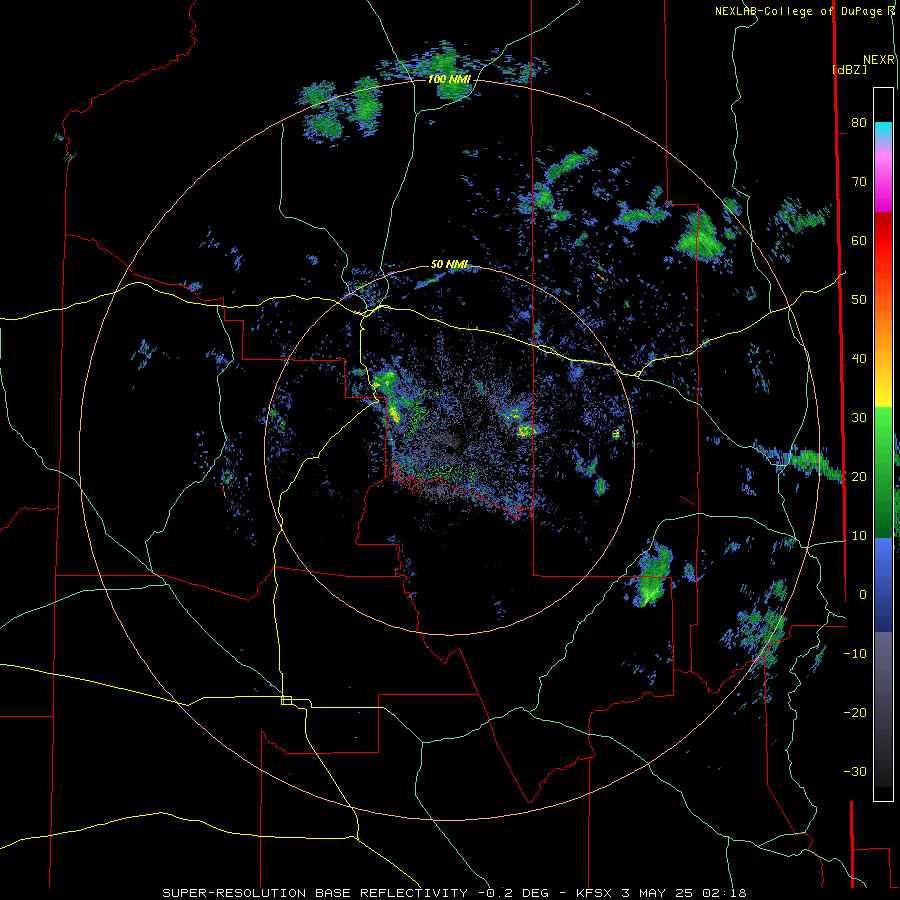
Task: Click the 80 value on the dBZ scale
Action: 859,123
